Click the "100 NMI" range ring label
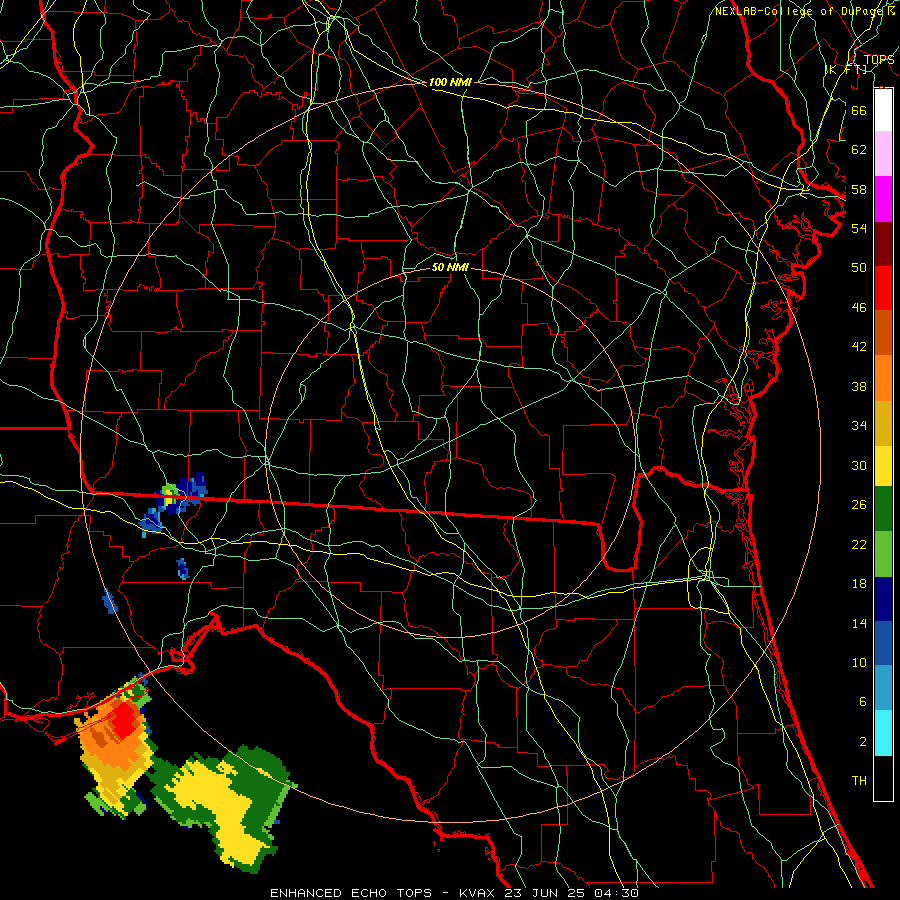The image size is (900, 900). click(450, 82)
